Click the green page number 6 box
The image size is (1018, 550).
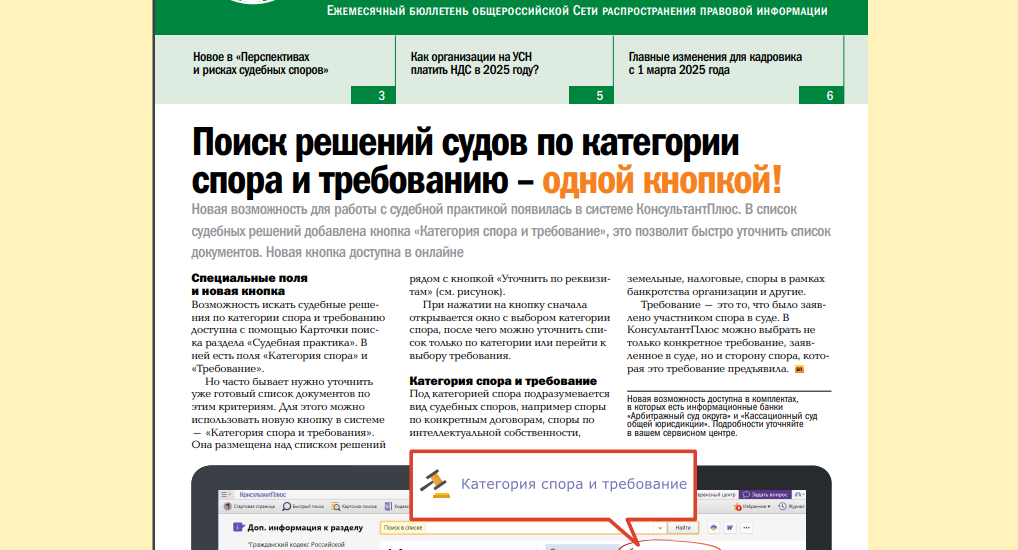tap(821, 95)
